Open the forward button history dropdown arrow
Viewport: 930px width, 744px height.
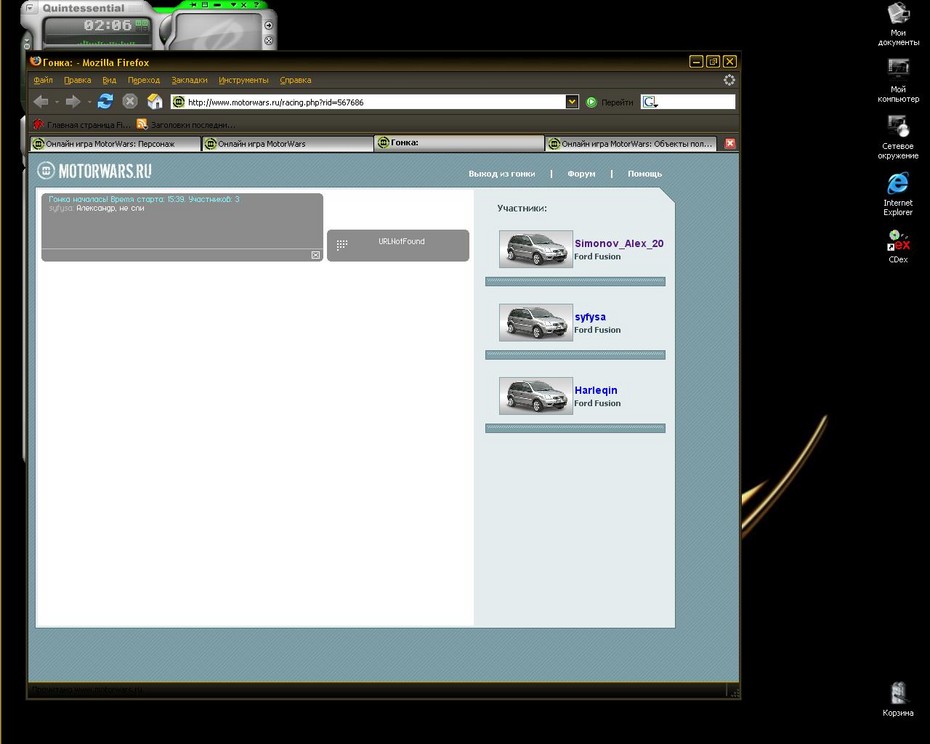[x=89, y=102]
